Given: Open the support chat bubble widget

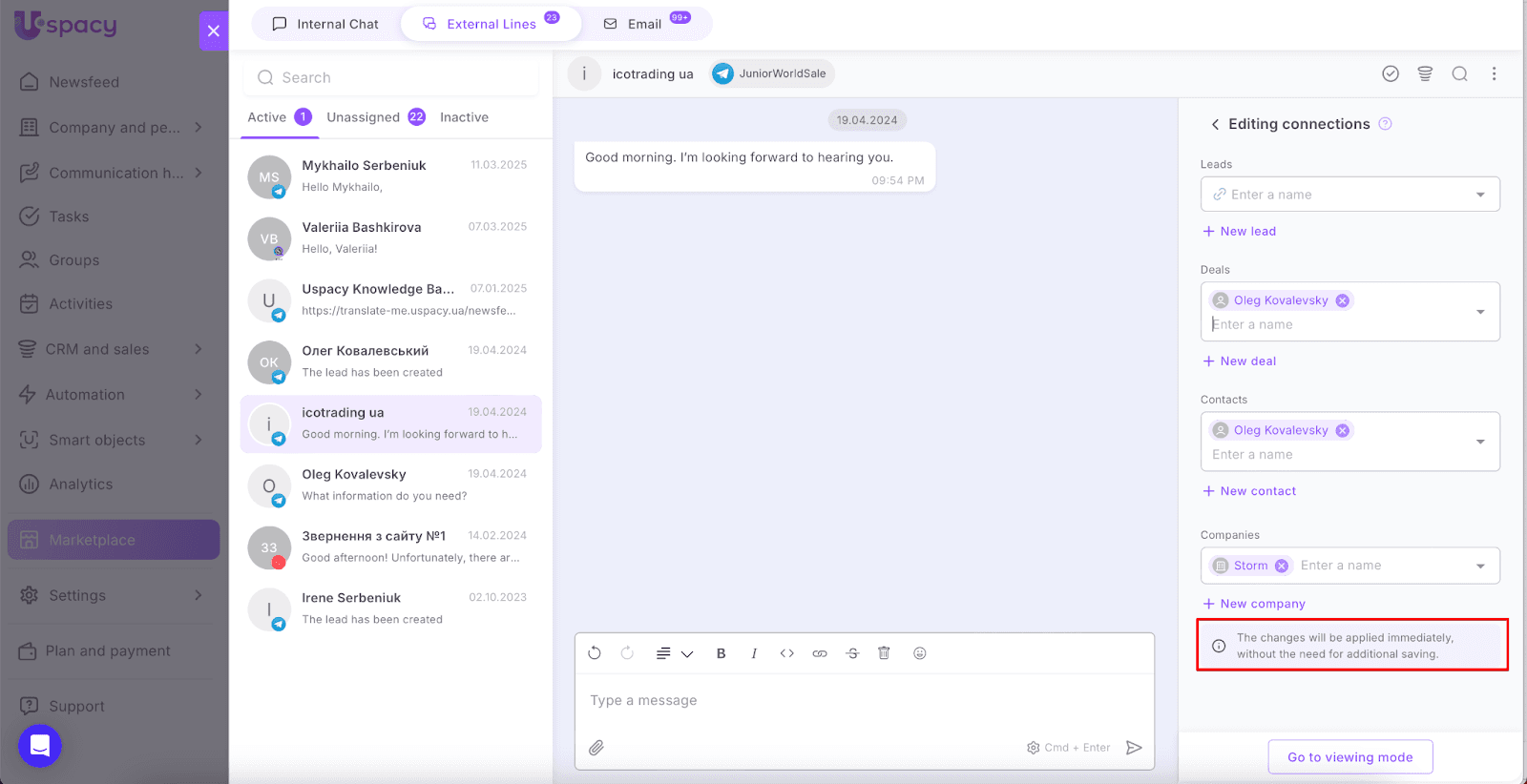Looking at the screenshot, I should tap(40, 746).
